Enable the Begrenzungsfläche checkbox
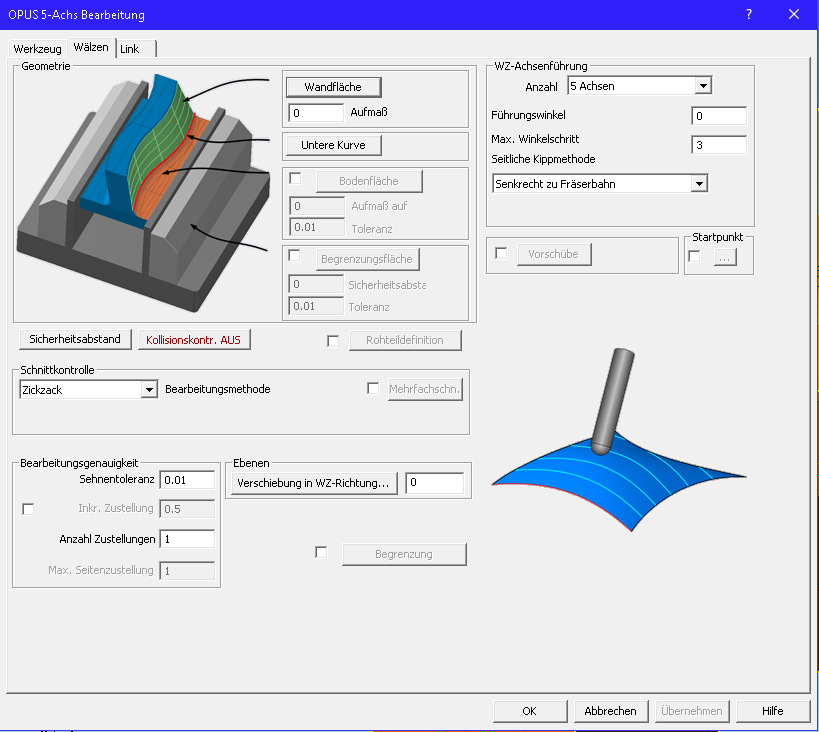This screenshot has height=732, width=819. click(x=295, y=255)
